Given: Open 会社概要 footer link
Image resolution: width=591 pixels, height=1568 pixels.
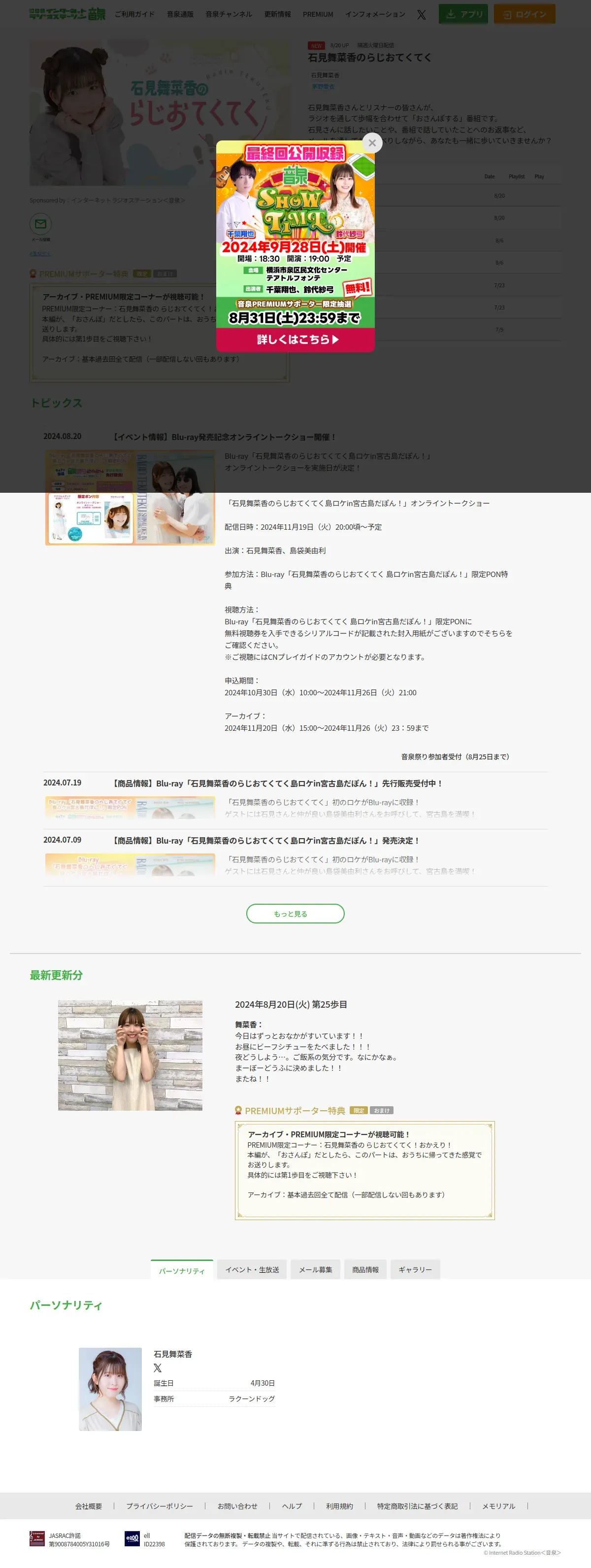Looking at the screenshot, I should click(89, 1506).
